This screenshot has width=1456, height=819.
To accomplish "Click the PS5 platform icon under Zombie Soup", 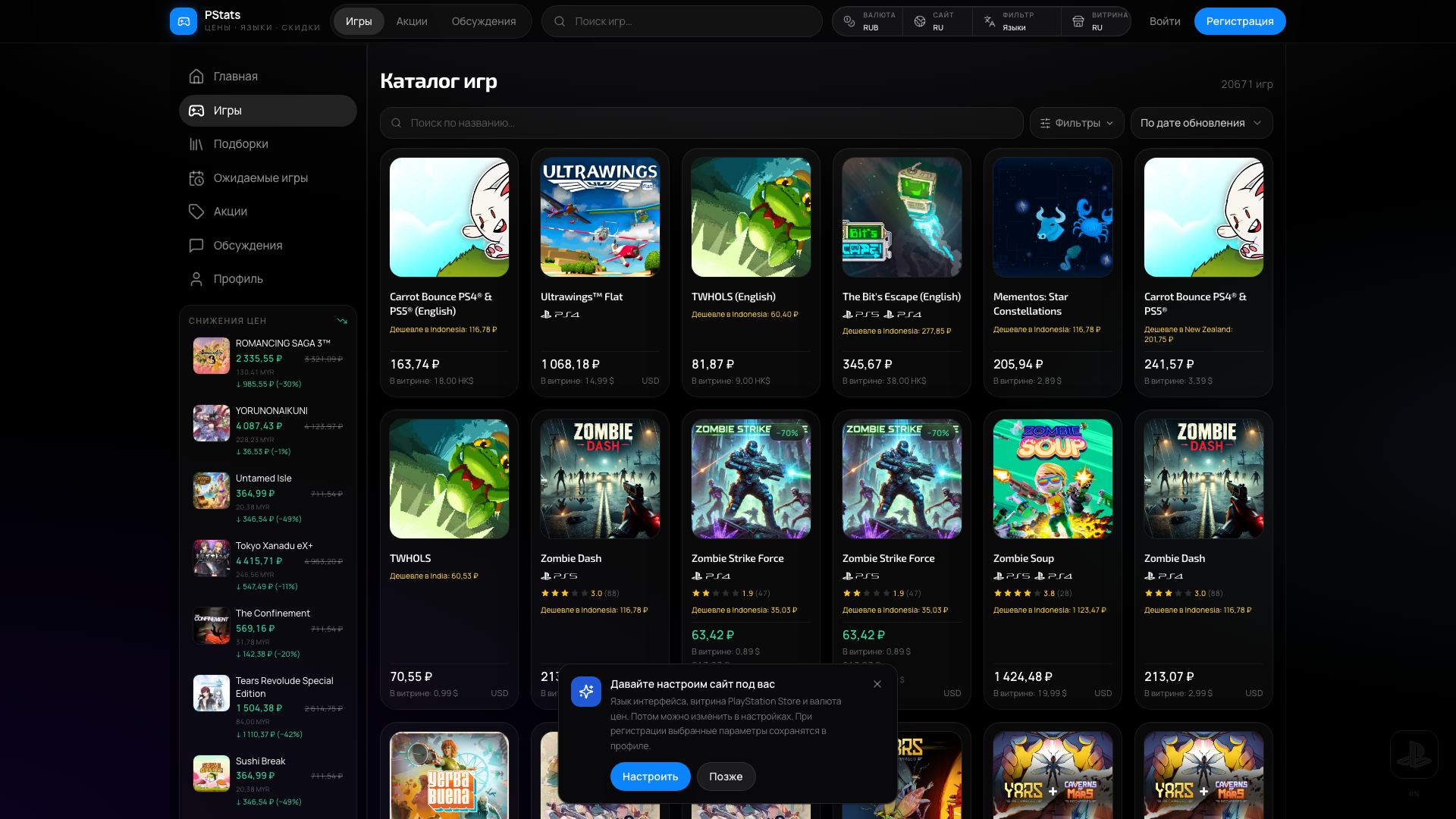I will (x=1012, y=576).
